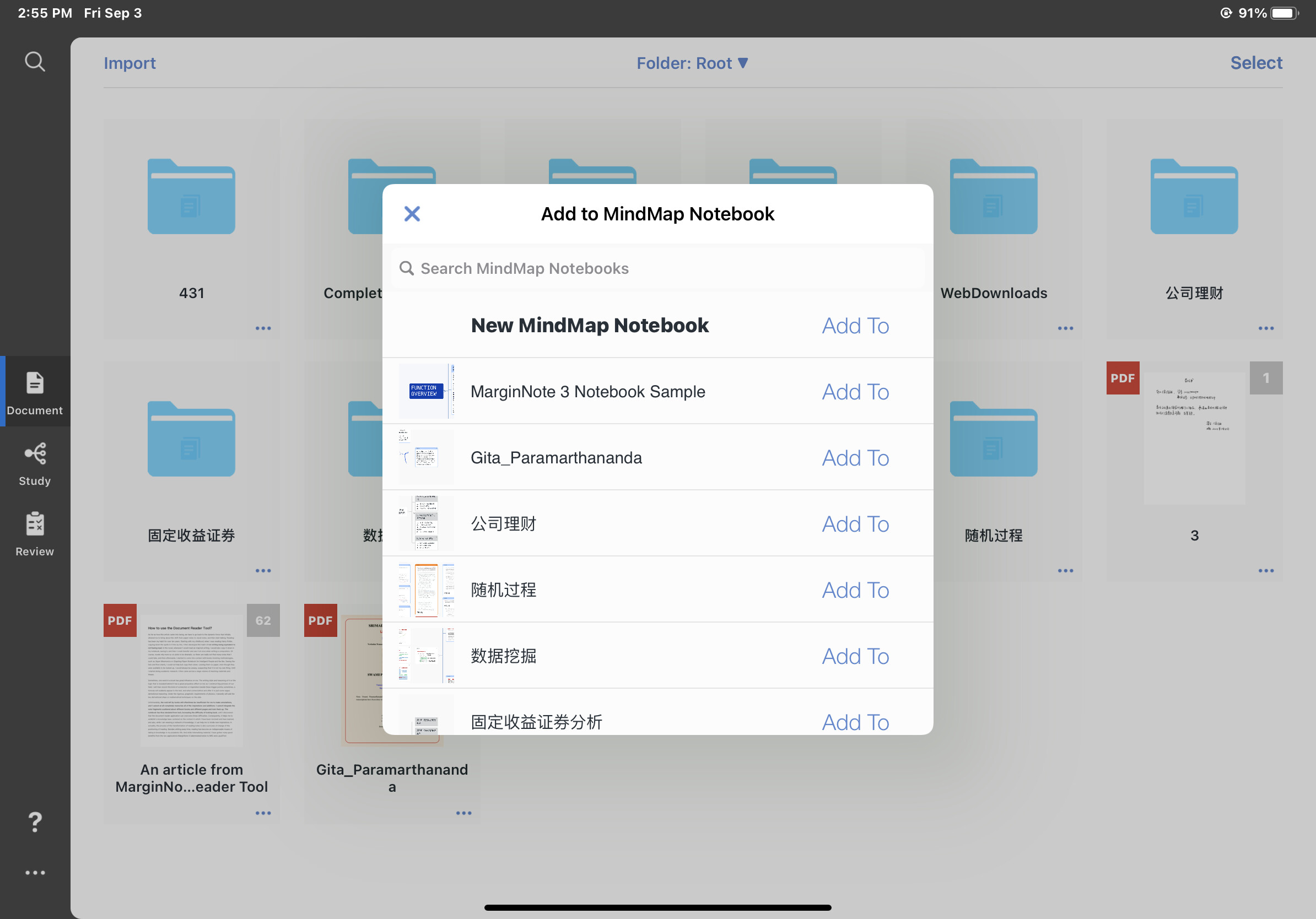Select 随机过程 notebook thumbnail in dialog
1316x919 pixels.
pos(427,590)
